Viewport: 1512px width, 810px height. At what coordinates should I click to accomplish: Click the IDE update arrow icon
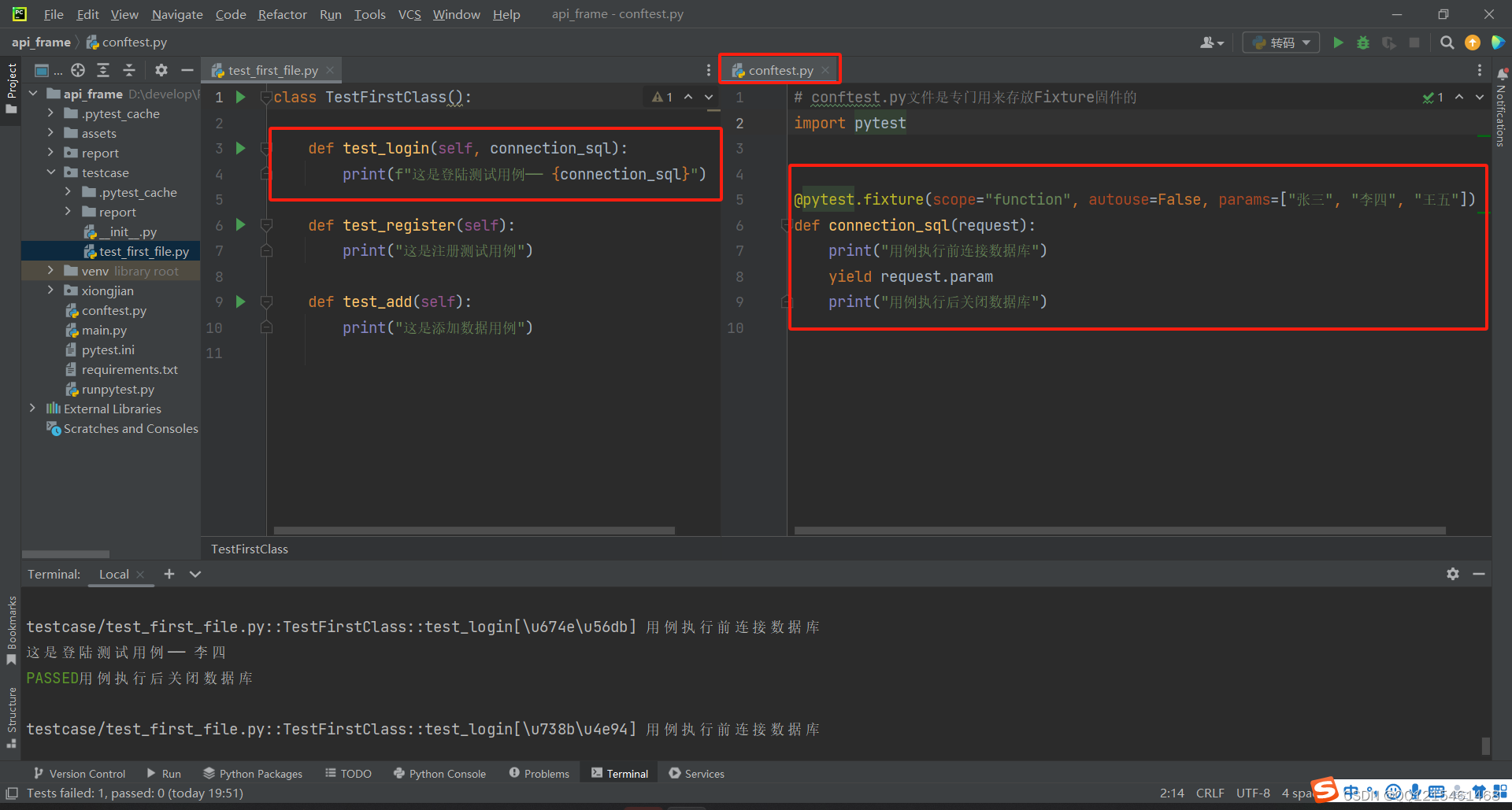(x=1473, y=43)
